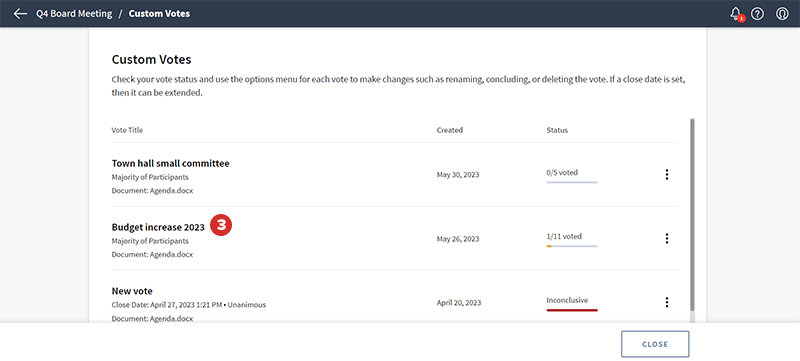Click the Close button
Image resolution: width=800 pixels, height=361 pixels.
tap(655, 344)
